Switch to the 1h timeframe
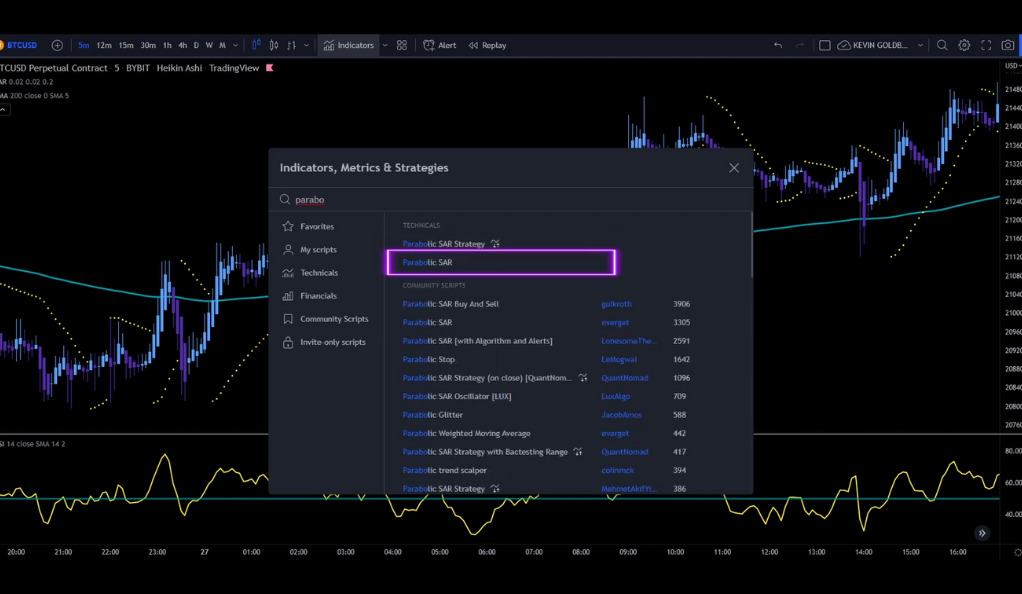This screenshot has height=594, width=1022. 167,45
